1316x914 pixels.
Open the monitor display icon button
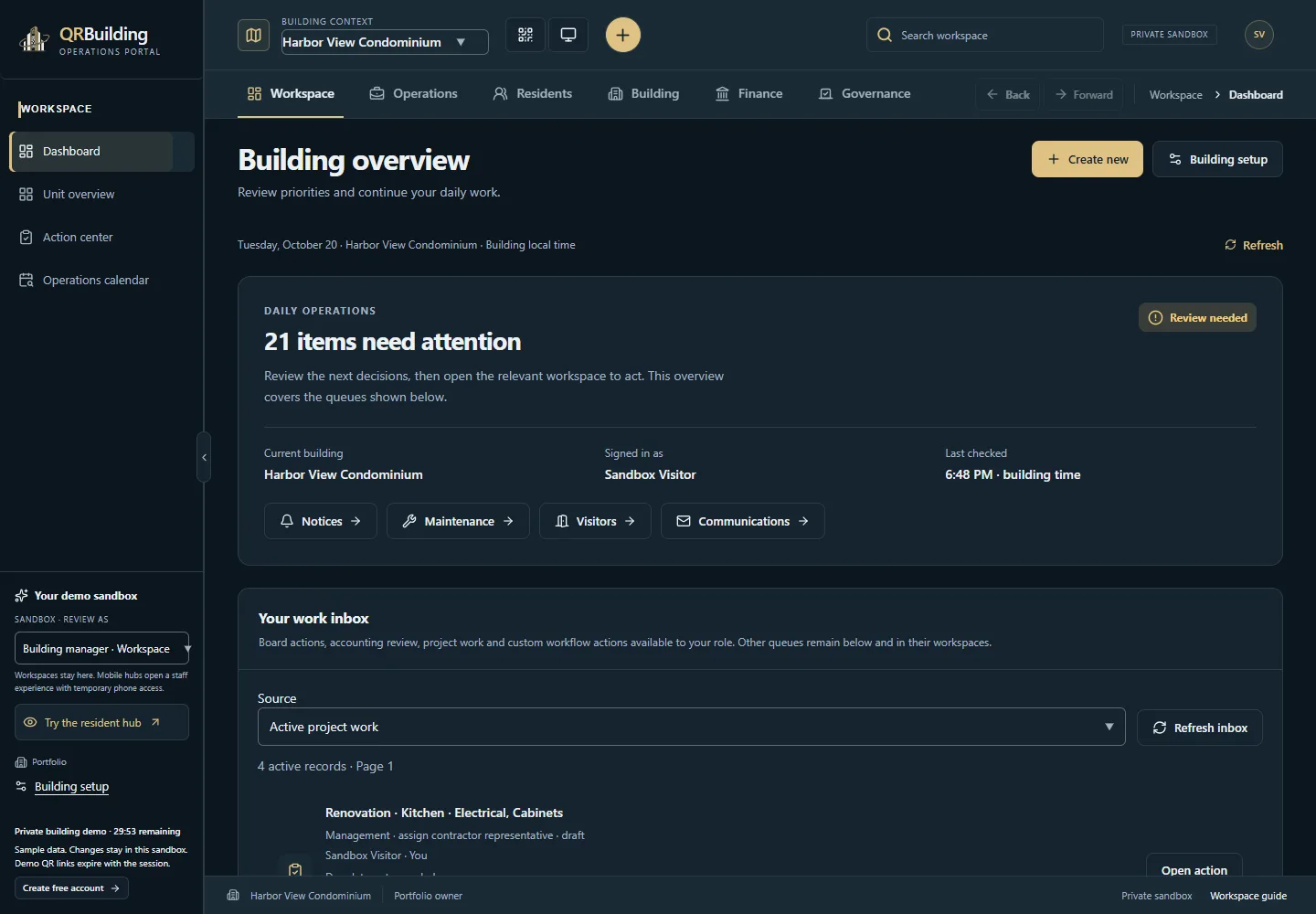pos(568,35)
